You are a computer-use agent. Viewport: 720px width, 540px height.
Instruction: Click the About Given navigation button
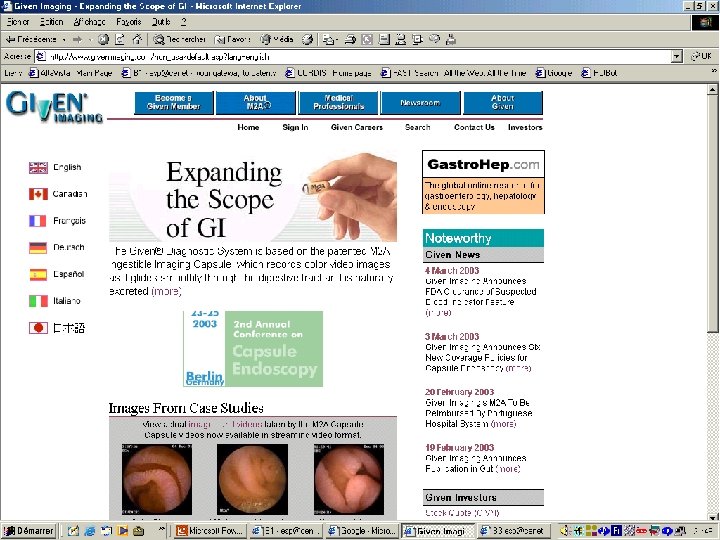click(x=503, y=102)
